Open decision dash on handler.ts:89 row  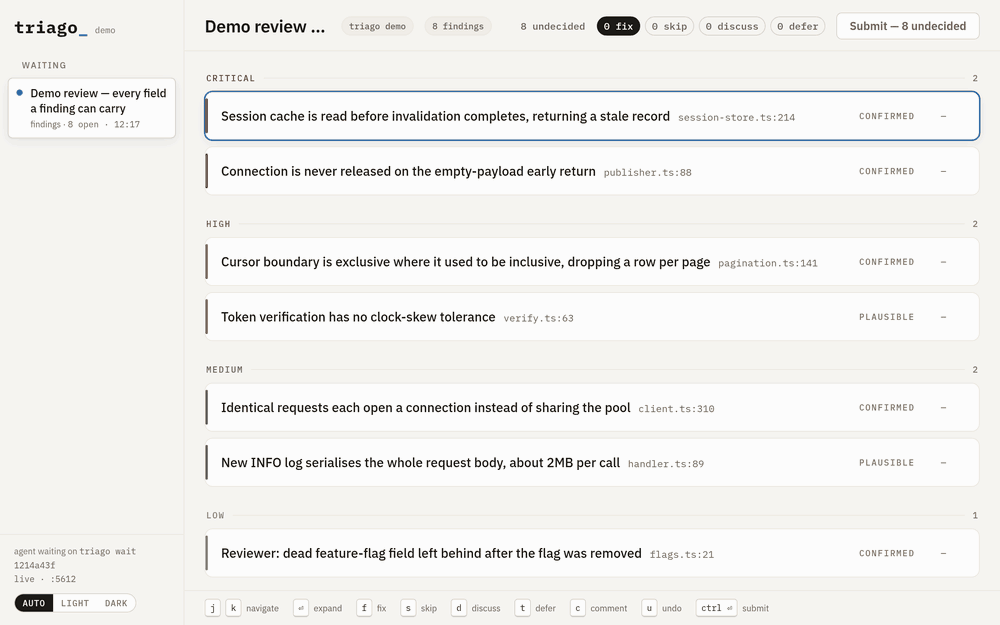point(943,462)
